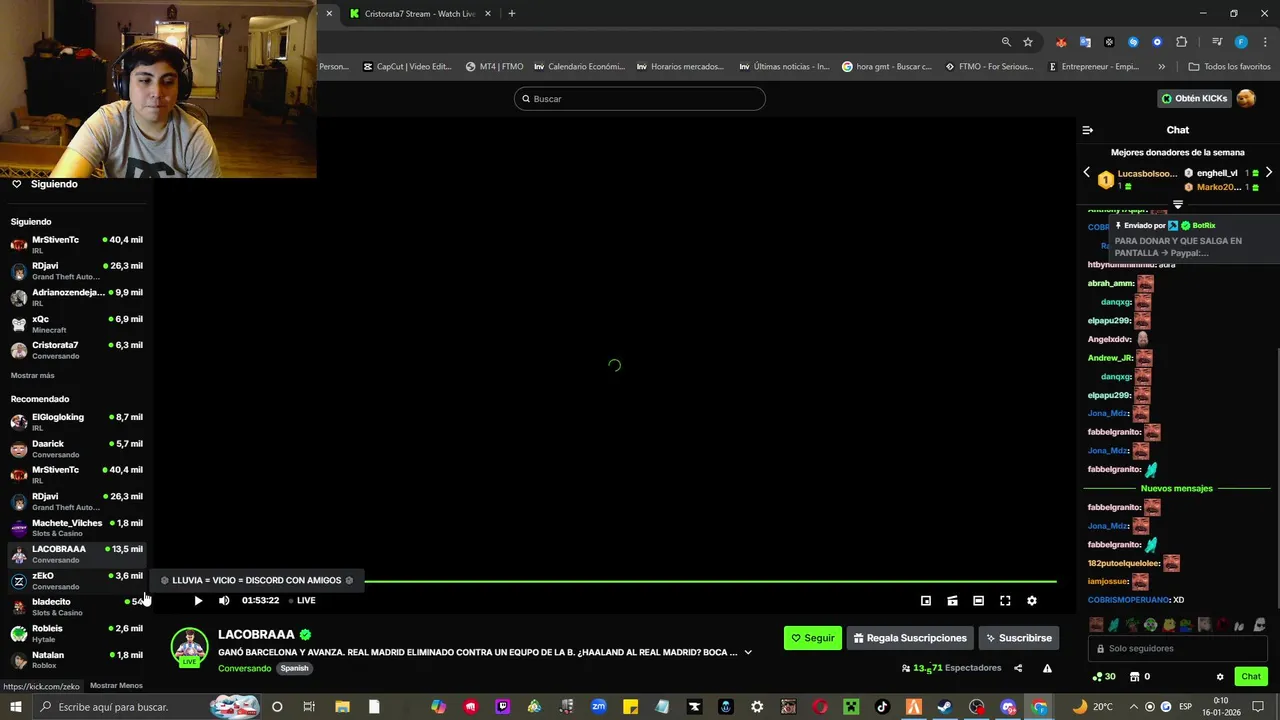Screen dimensions: 1280x720
Task: Click the green Chat send button
Action: click(x=1251, y=677)
